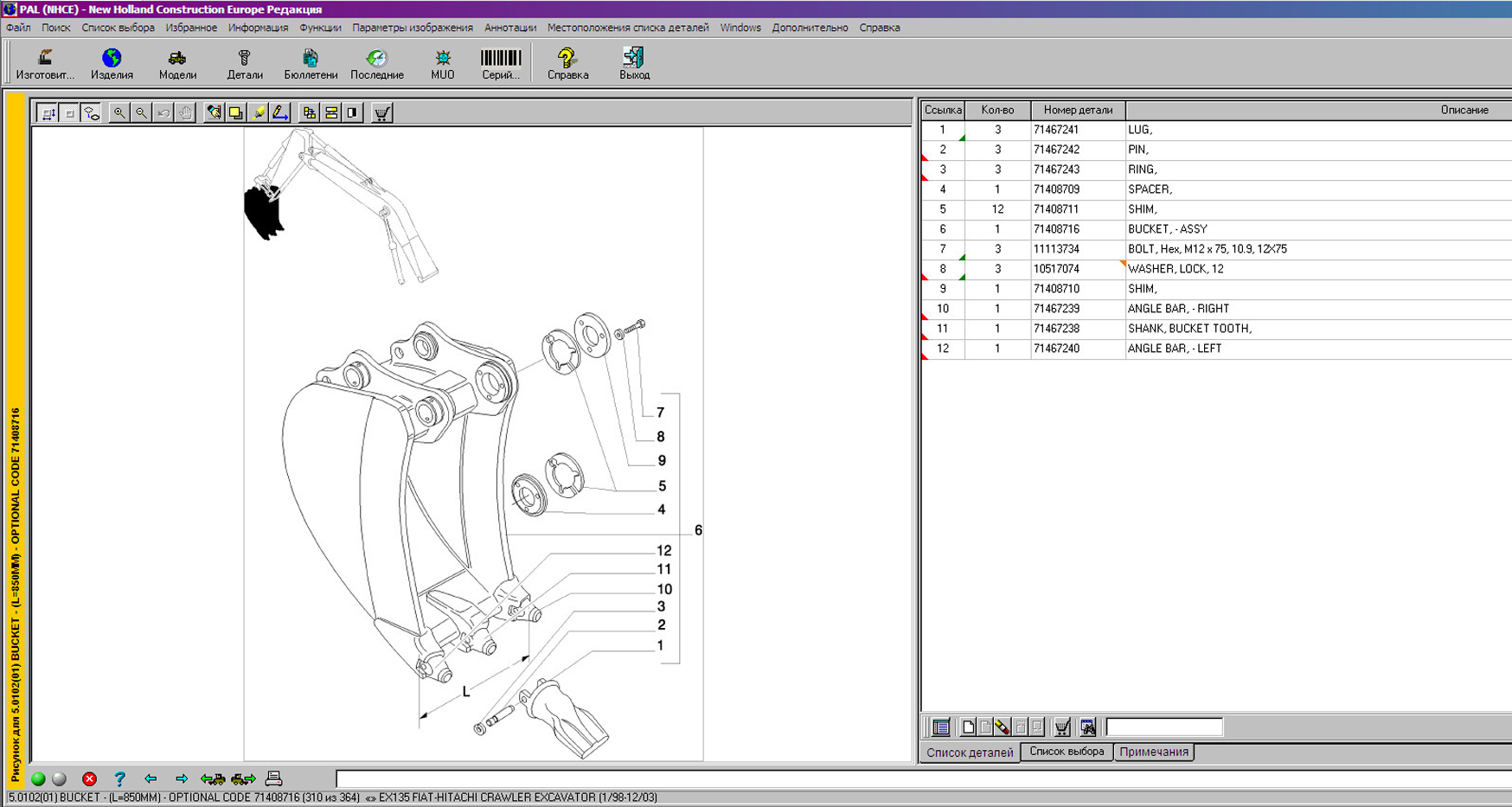Click the search field under parts list
The height and width of the screenshot is (807, 1512).
[x=1163, y=727]
